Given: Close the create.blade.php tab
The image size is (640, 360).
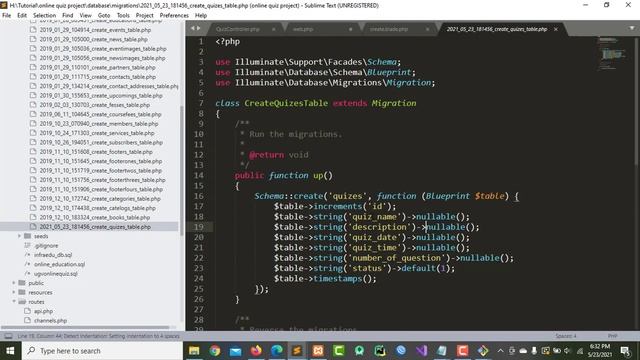Looking at the screenshot, I should [x=427, y=29].
